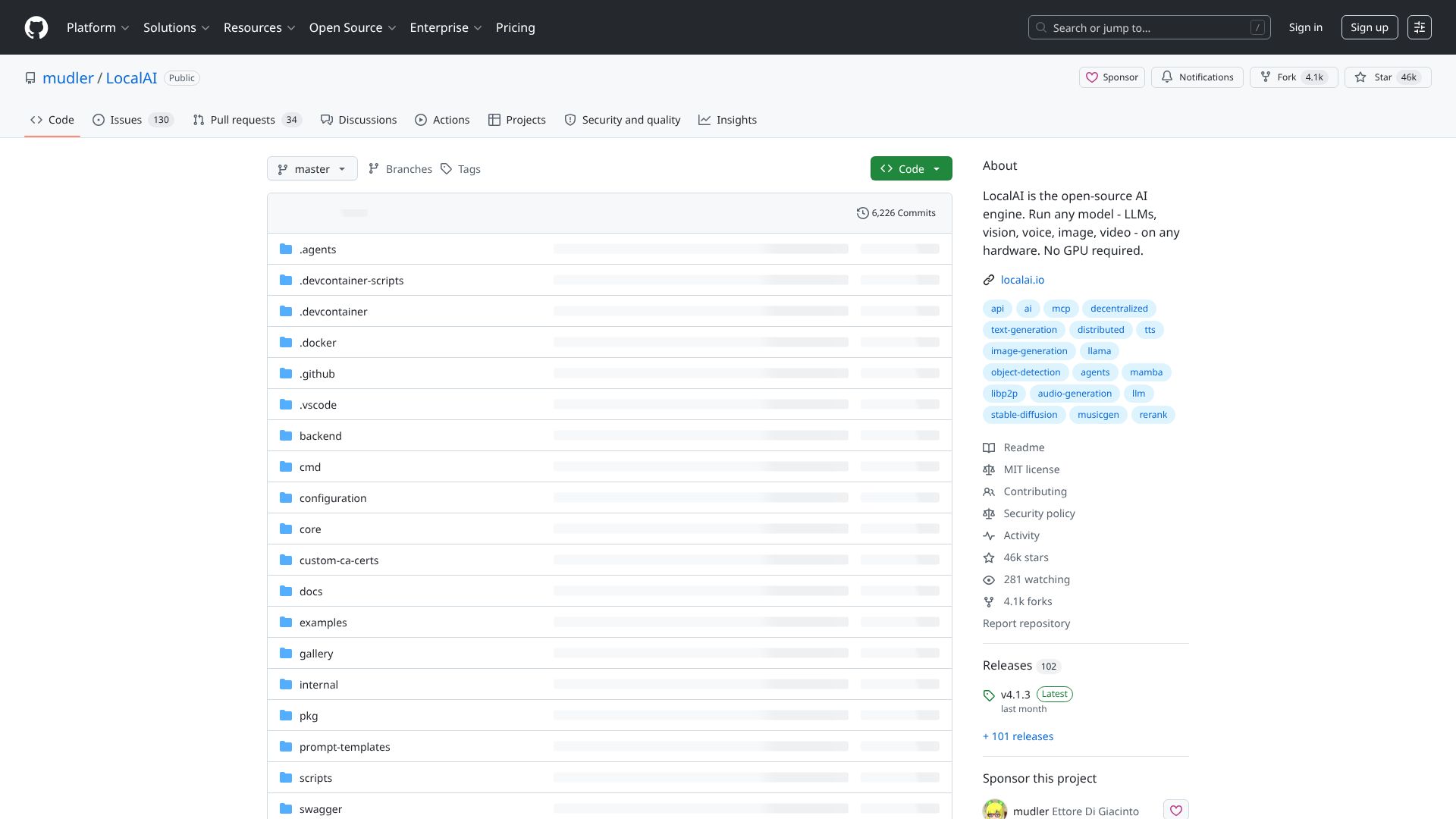Click the Notifications button
Screen dimensions: 1456x819
(1197, 77)
